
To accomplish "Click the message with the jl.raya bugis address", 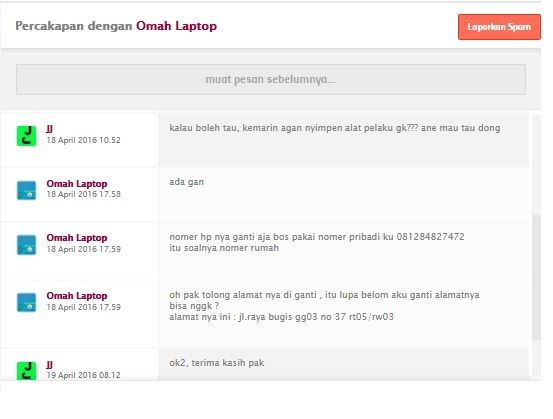I will (x=324, y=305).
